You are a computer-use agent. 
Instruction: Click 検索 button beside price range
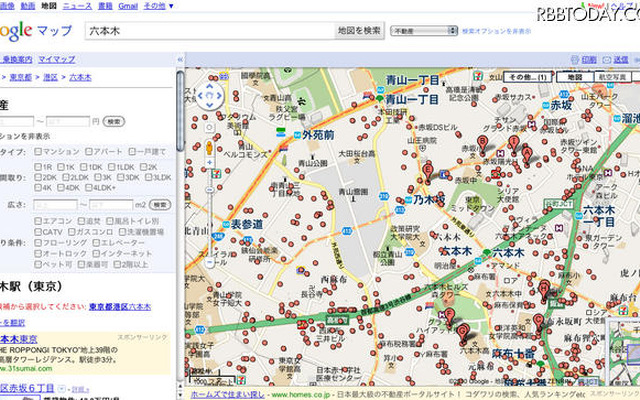[113, 121]
